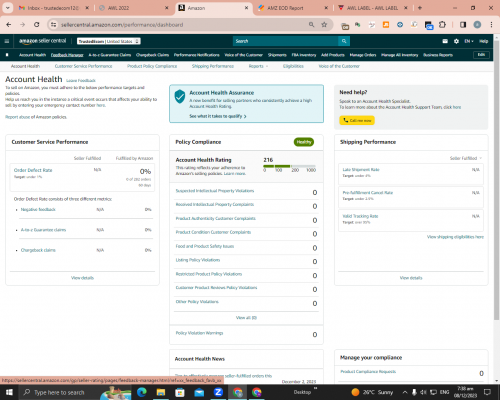Open the Negative feedback link
The height and width of the screenshot is (400, 500).
click(x=38, y=209)
